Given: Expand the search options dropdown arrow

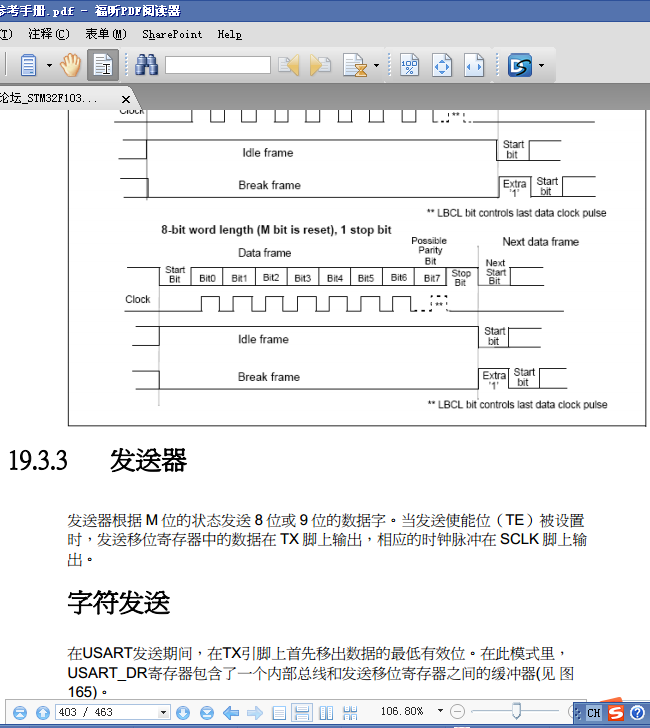Looking at the screenshot, I should pyautogui.click(x=376, y=67).
